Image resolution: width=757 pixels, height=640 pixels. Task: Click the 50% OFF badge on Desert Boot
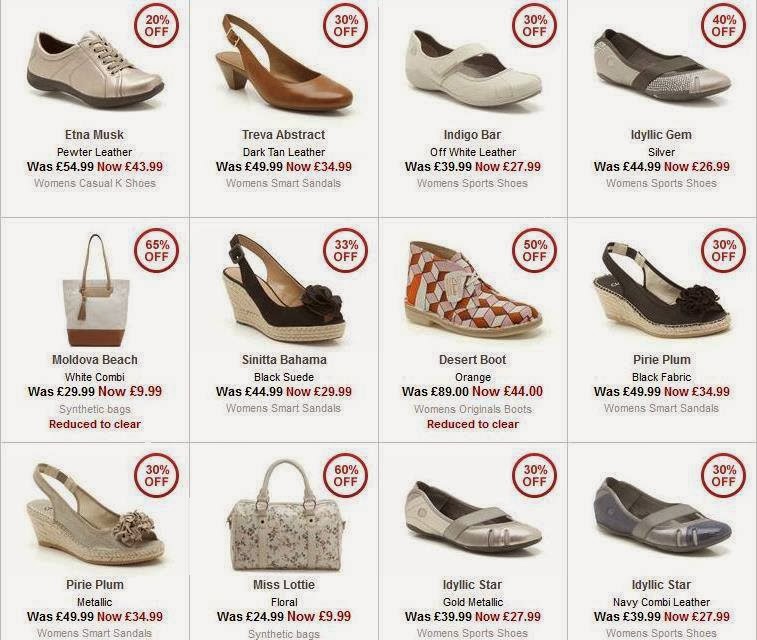[534, 250]
